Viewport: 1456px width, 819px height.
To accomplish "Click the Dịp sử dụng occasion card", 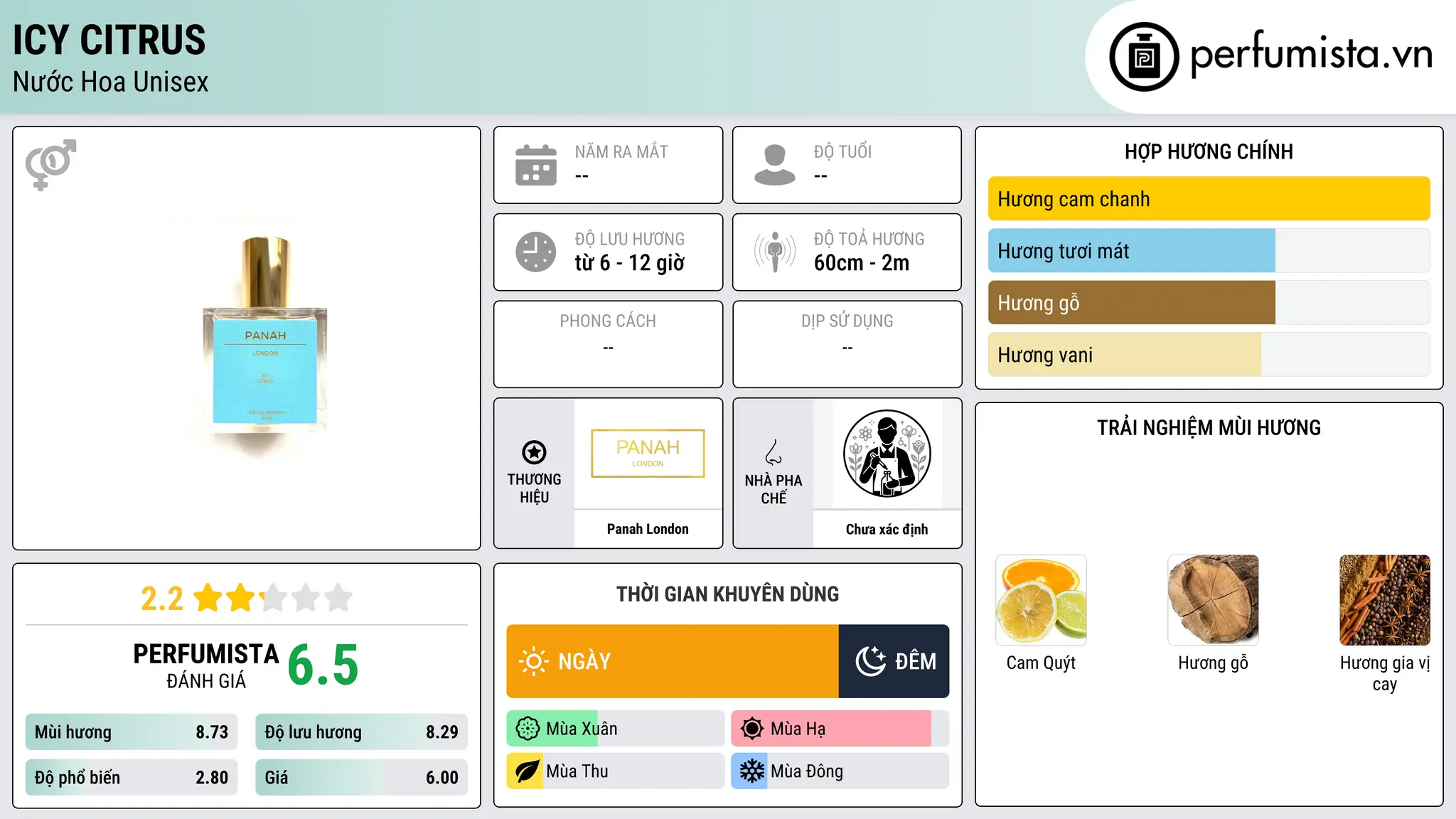I will click(x=847, y=344).
